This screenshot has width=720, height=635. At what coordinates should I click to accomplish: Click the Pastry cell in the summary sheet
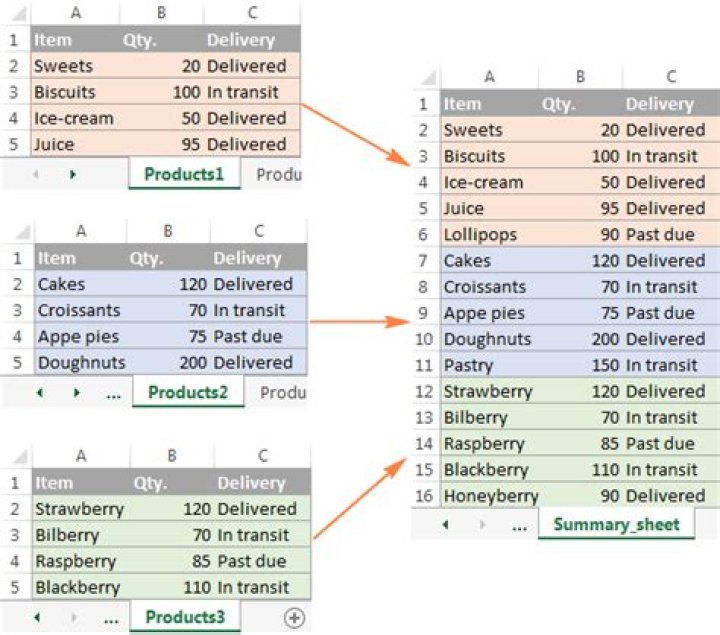468,366
